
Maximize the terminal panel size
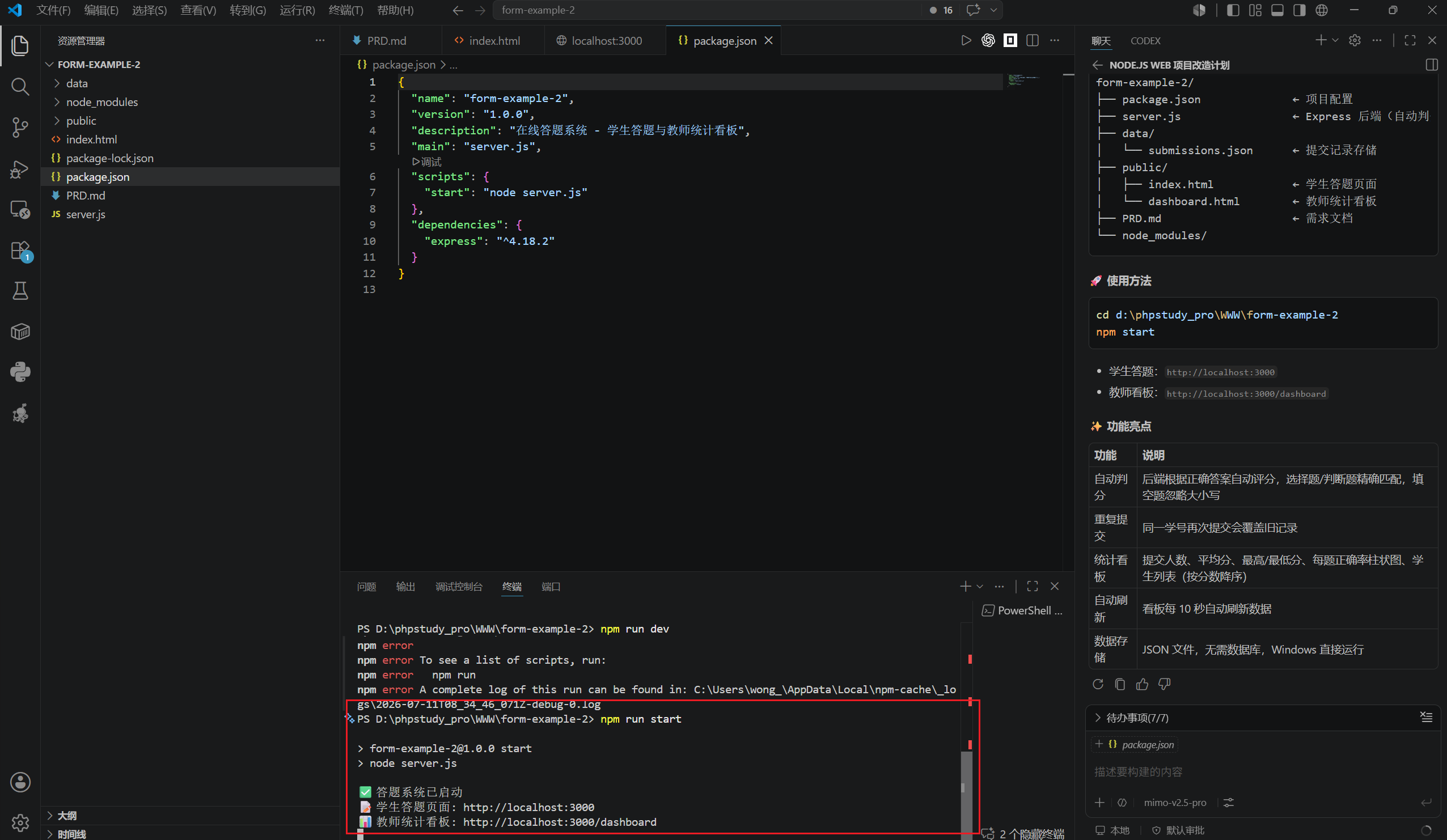click(x=1033, y=586)
